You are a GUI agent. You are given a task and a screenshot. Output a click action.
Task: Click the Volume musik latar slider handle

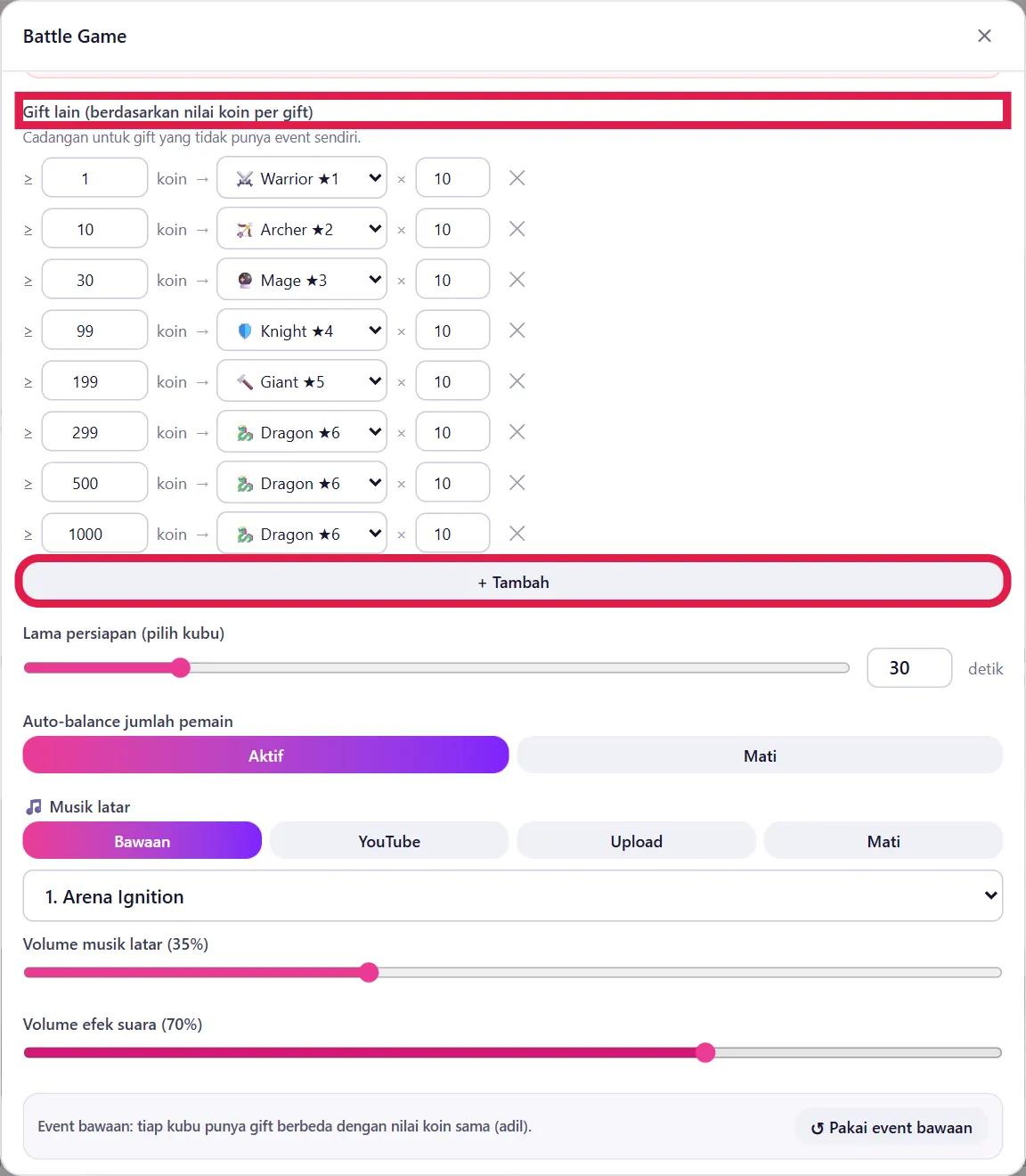point(369,972)
